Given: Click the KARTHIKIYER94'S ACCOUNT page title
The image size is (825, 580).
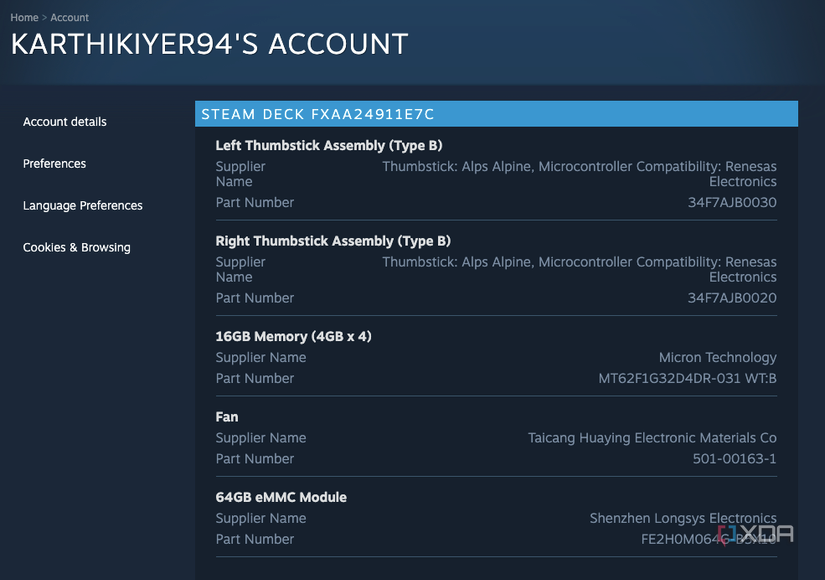Looking at the screenshot, I should [x=210, y=45].
